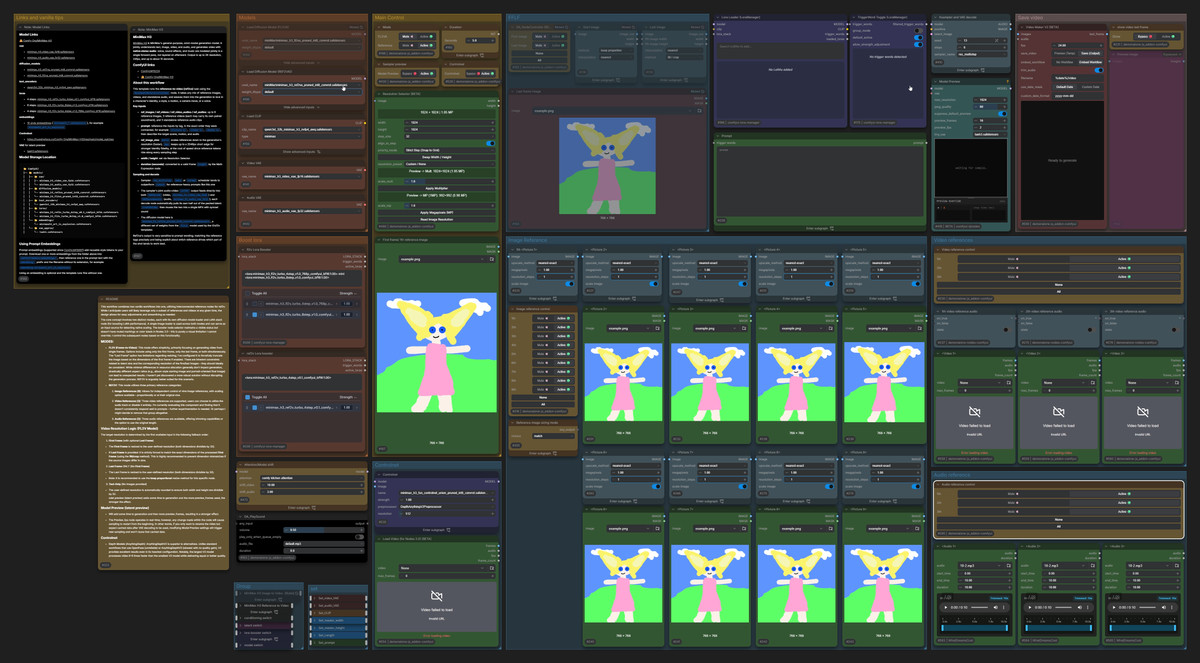The width and height of the screenshot is (1200, 663).
Task: Click Swap Width / Height button
Action: [x=436, y=158]
